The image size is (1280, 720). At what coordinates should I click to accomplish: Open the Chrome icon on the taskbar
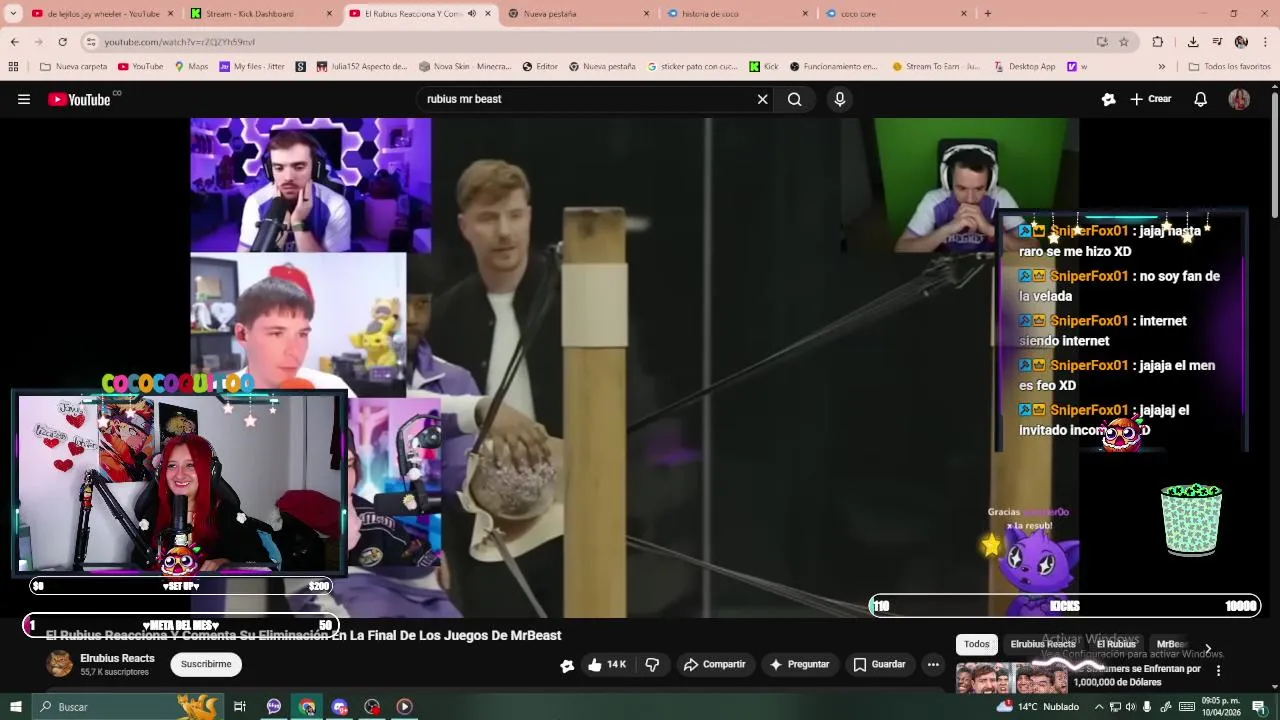tap(307, 707)
